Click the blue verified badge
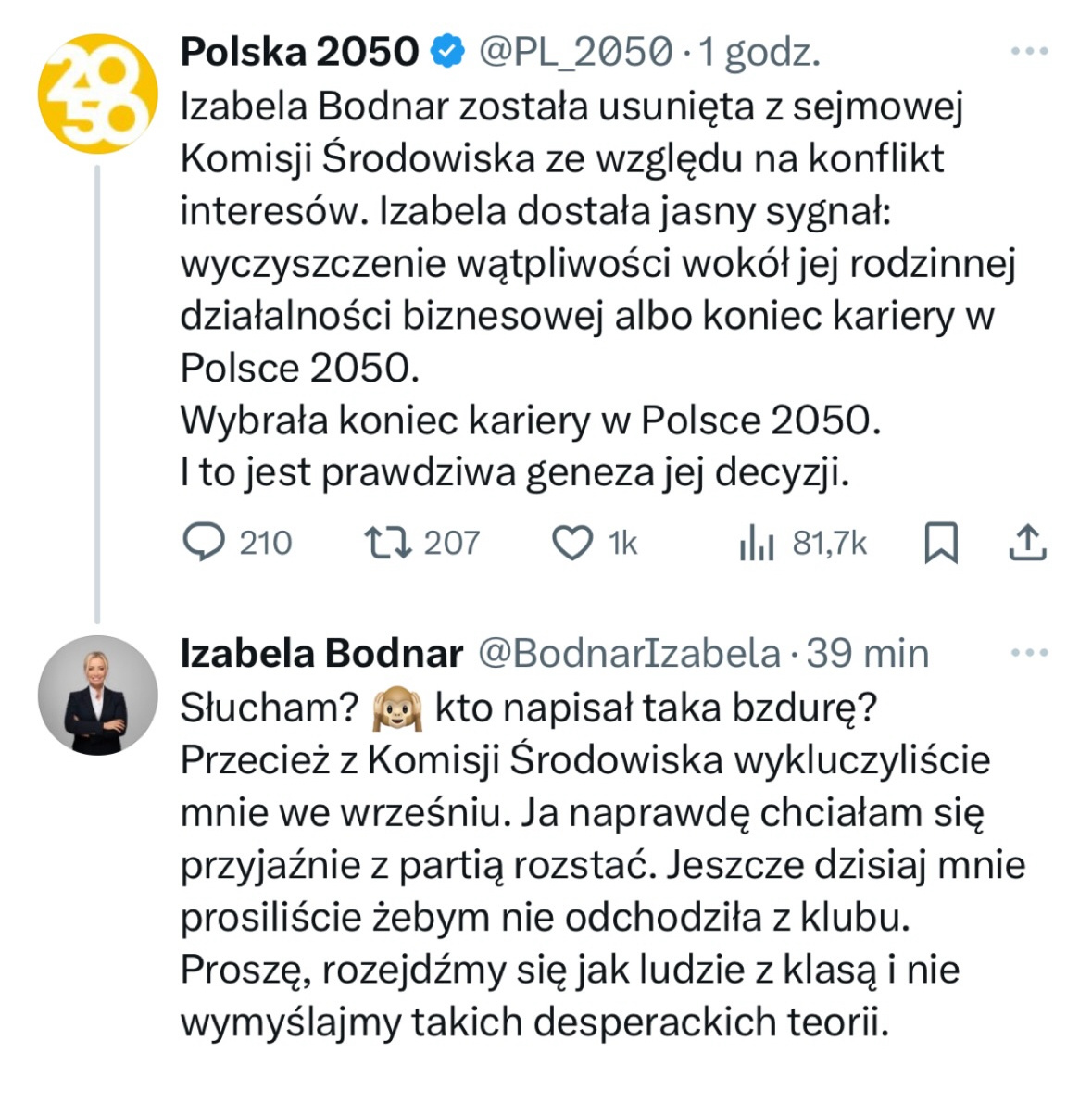Image resolution: width=1092 pixels, height=1103 pixels. (x=448, y=52)
